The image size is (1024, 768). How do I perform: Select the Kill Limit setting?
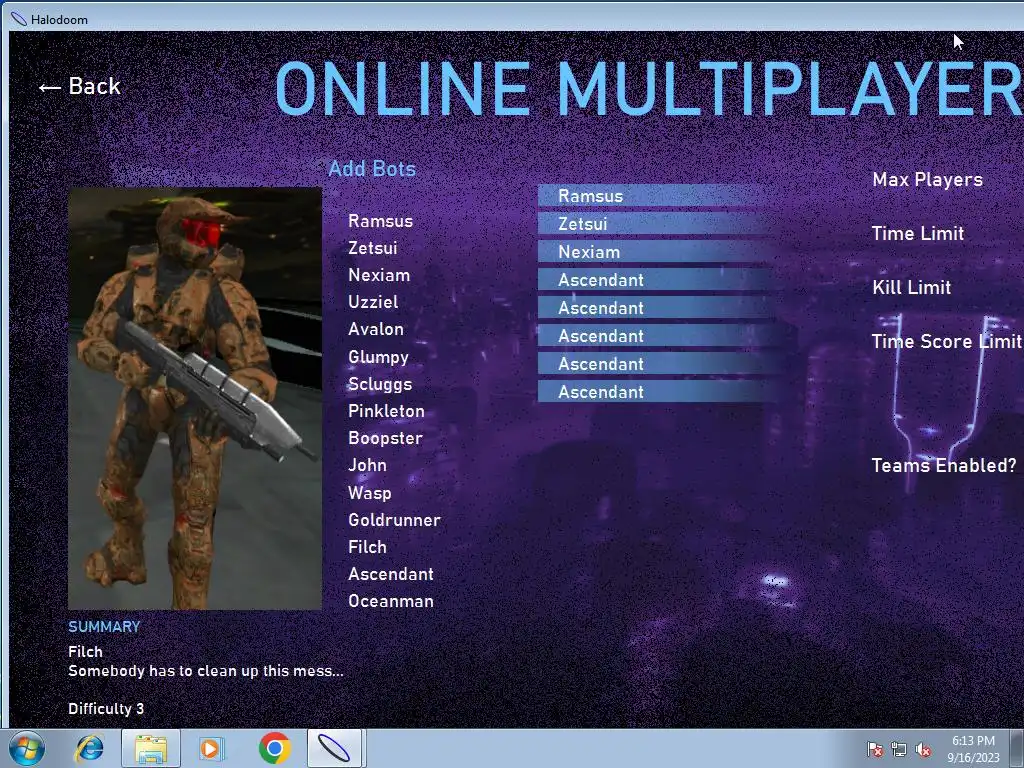[x=911, y=287]
